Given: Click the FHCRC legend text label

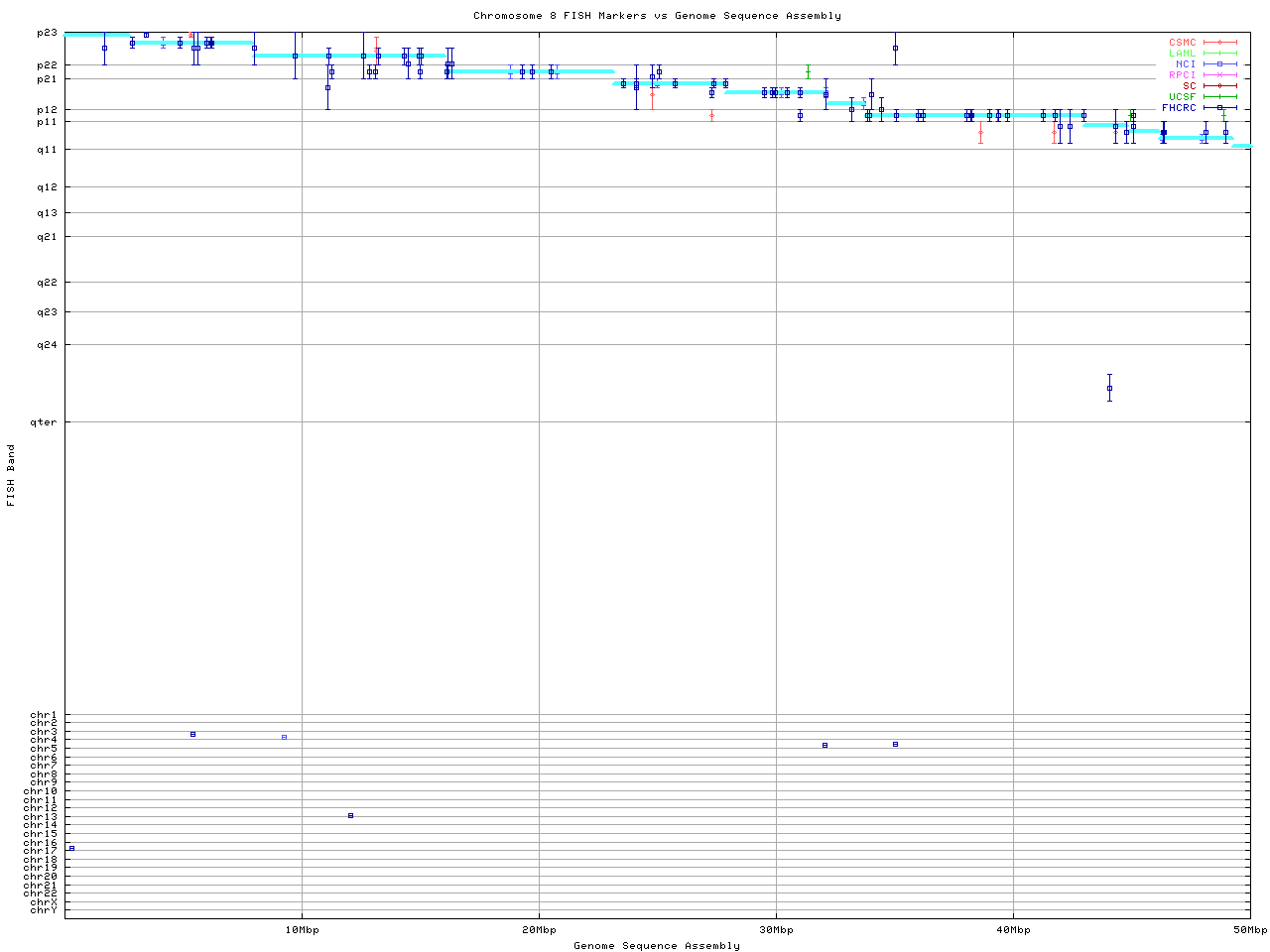Looking at the screenshot, I should pyautogui.click(x=1179, y=108).
